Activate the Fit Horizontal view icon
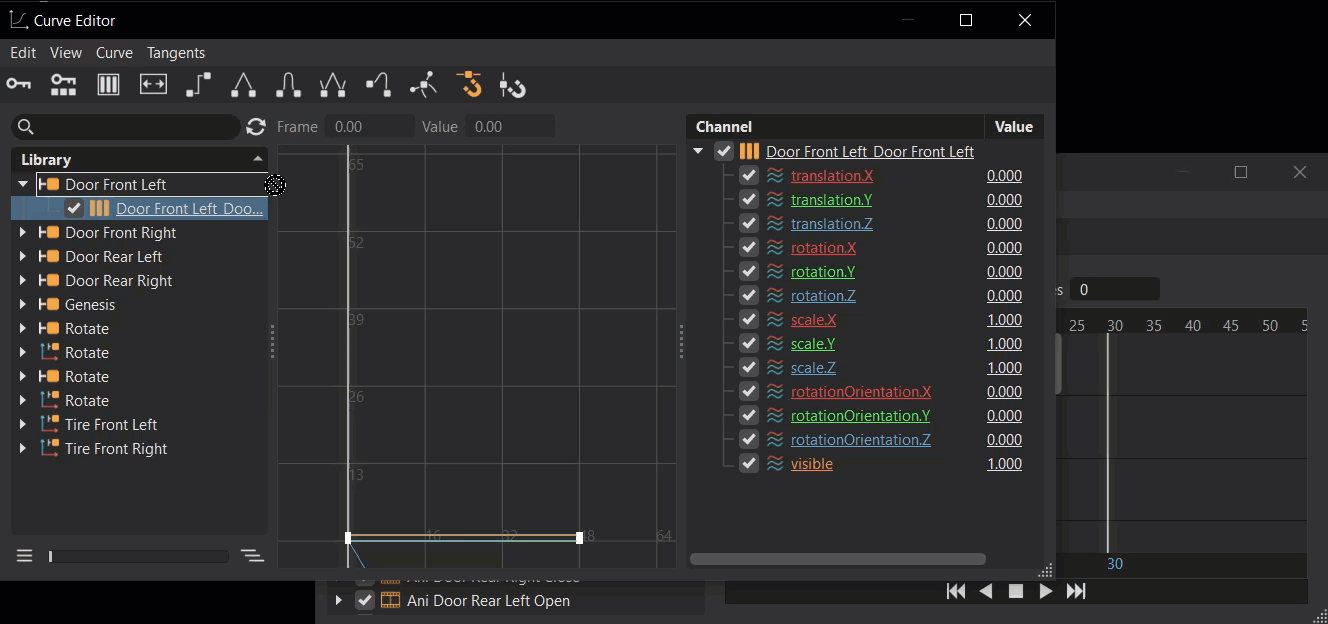 tap(153, 85)
